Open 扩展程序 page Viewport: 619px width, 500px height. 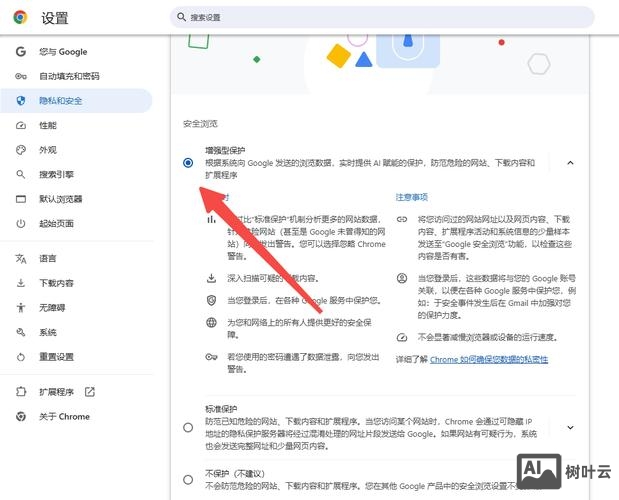[x=56, y=392]
